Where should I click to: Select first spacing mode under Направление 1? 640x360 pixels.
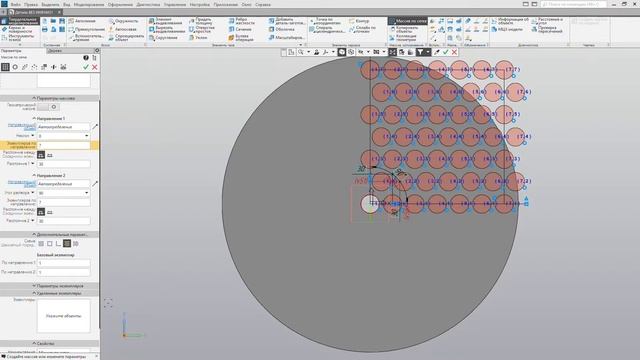click(41, 155)
